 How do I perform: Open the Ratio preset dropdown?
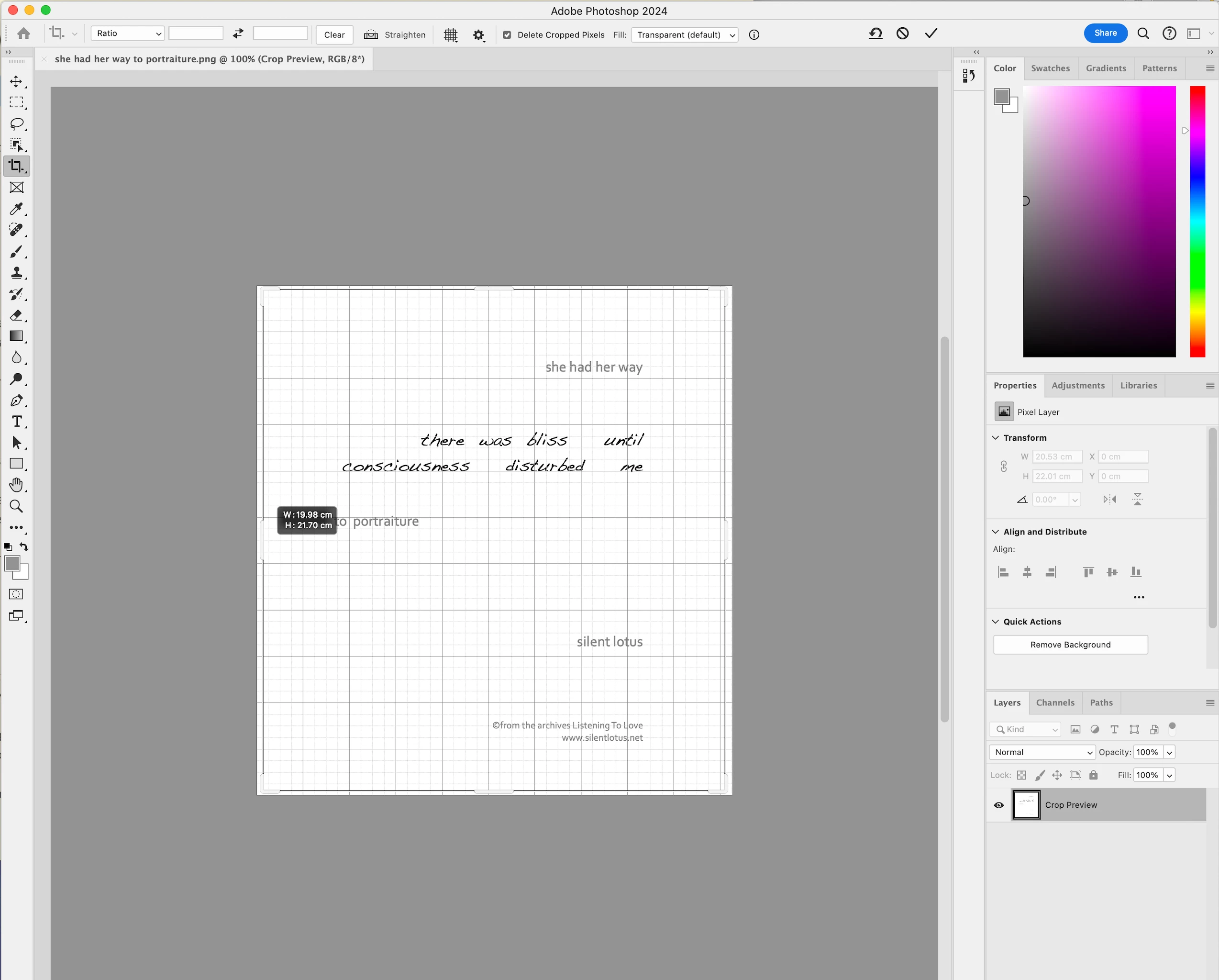pos(128,34)
